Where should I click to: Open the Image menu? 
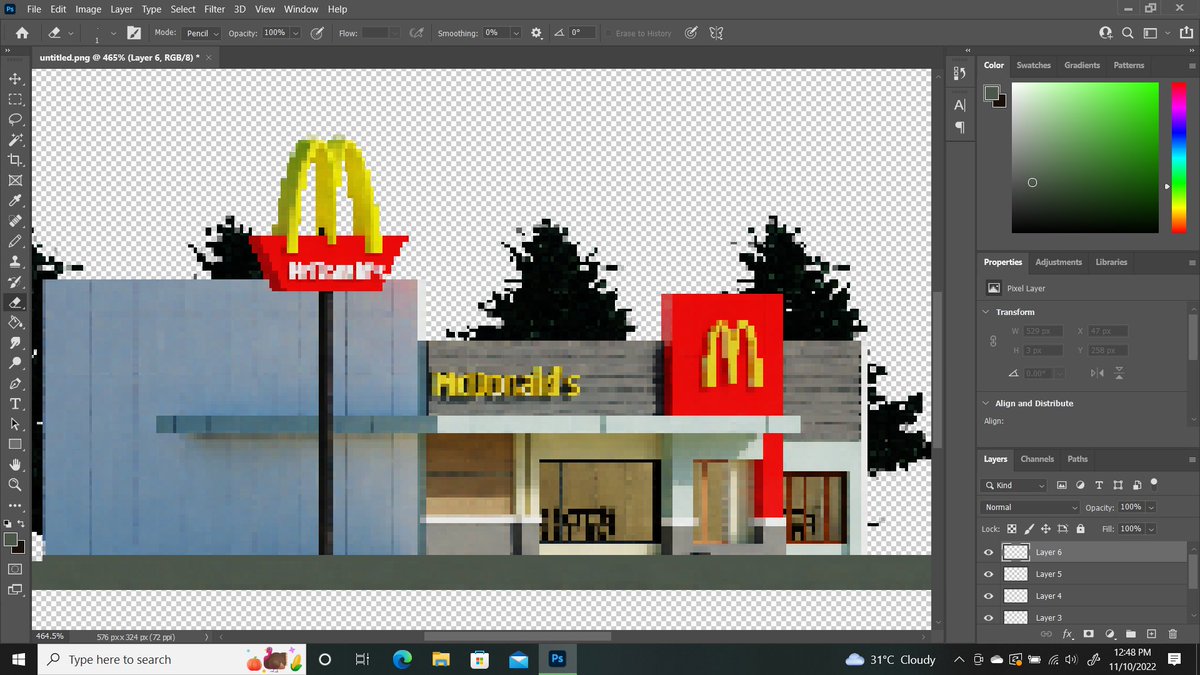[88, 9]
